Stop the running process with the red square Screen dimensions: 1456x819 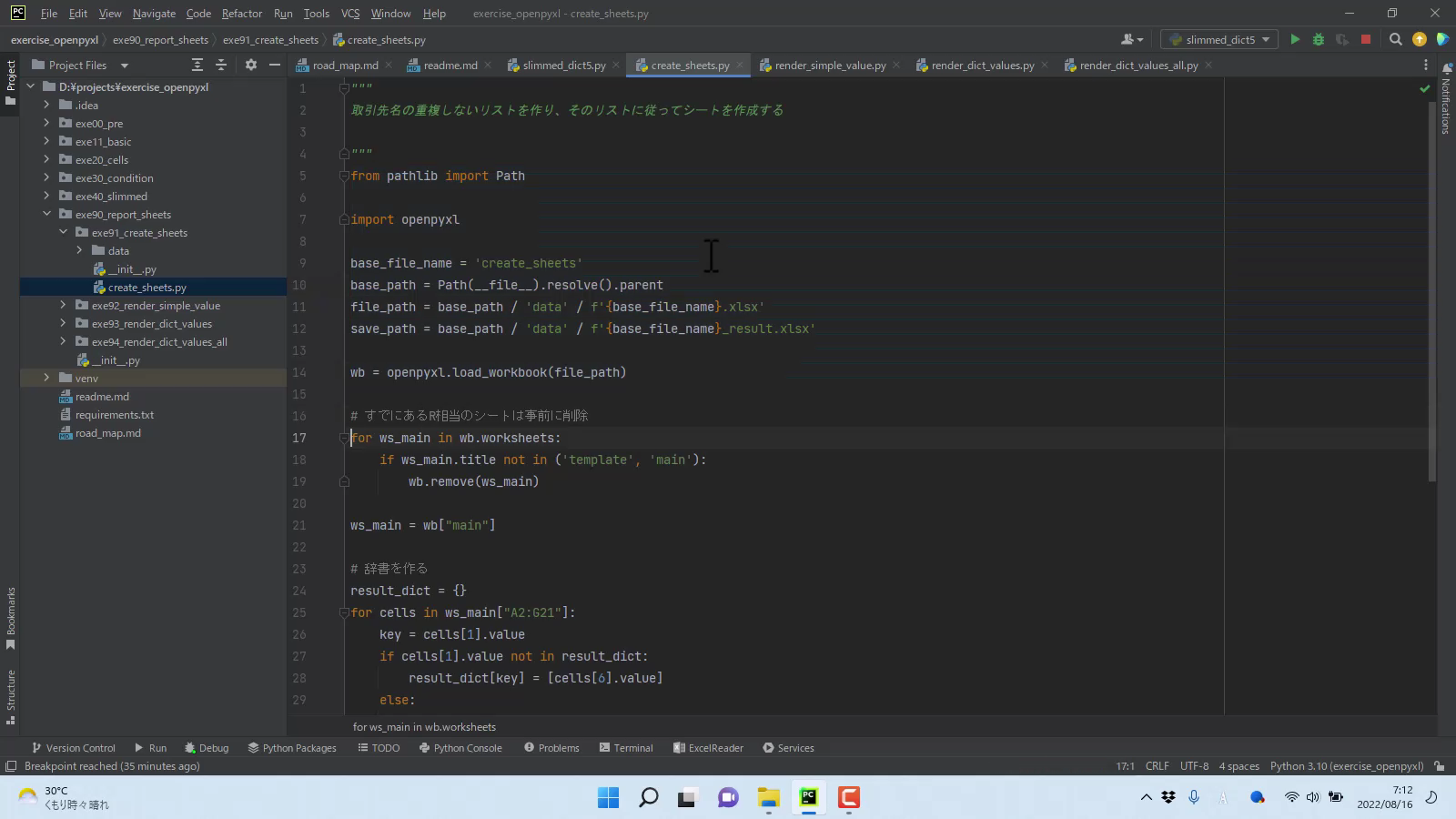pyautogui.click(x=1365, y=39)
